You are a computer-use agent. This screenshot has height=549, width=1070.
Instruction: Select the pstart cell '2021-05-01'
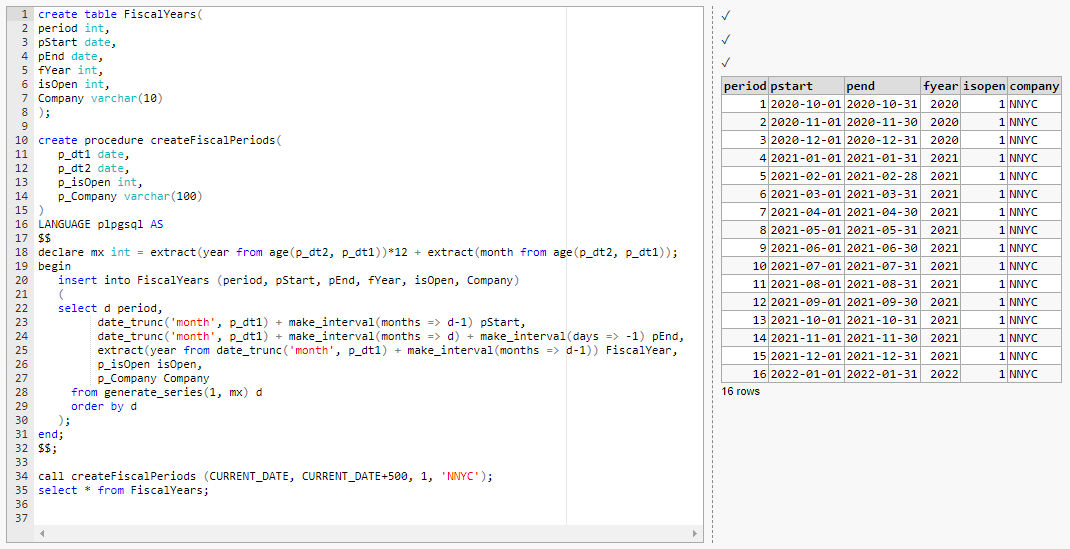806,230
